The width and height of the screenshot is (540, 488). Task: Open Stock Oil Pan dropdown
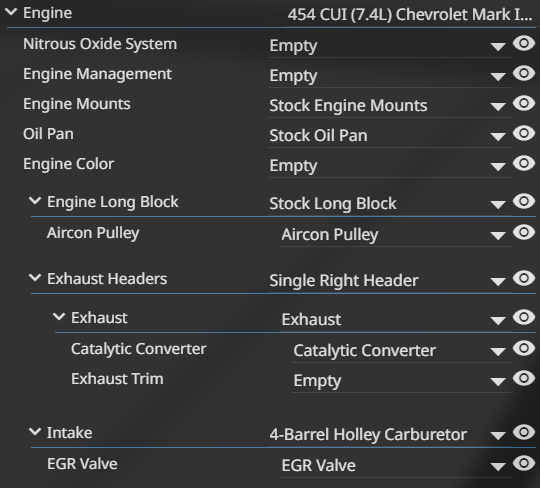point(390,135)
